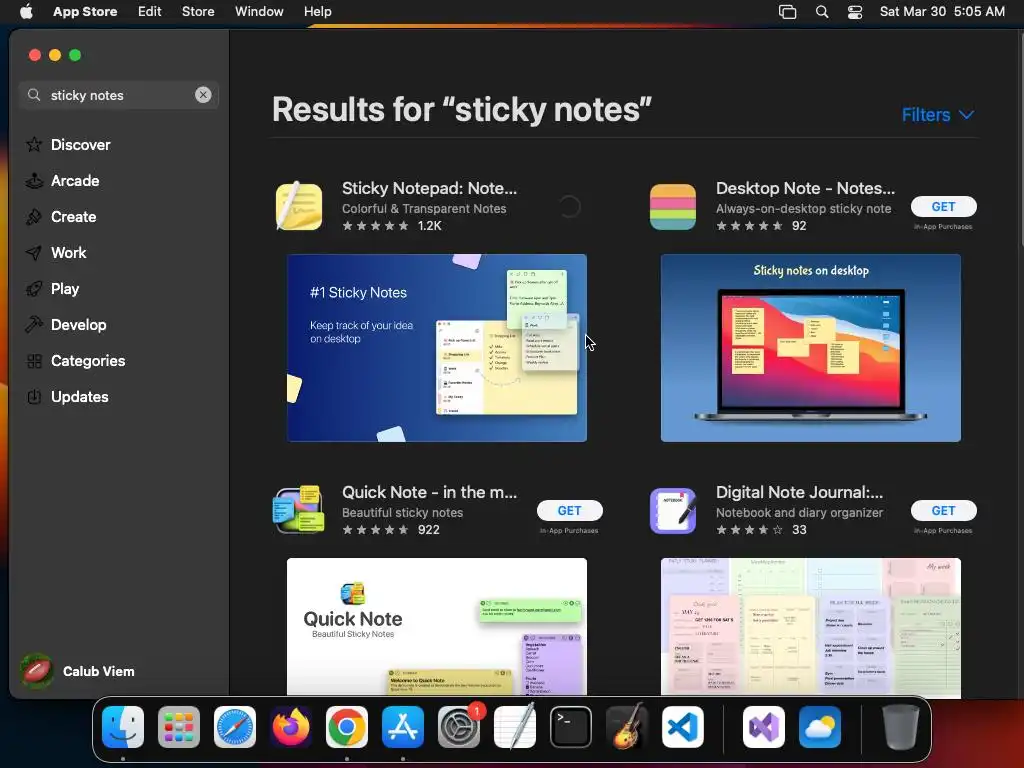Viewport: 1024px width, 768px height.
Task: Launch GarageBand from the Dock
Action: pos(627,727)
